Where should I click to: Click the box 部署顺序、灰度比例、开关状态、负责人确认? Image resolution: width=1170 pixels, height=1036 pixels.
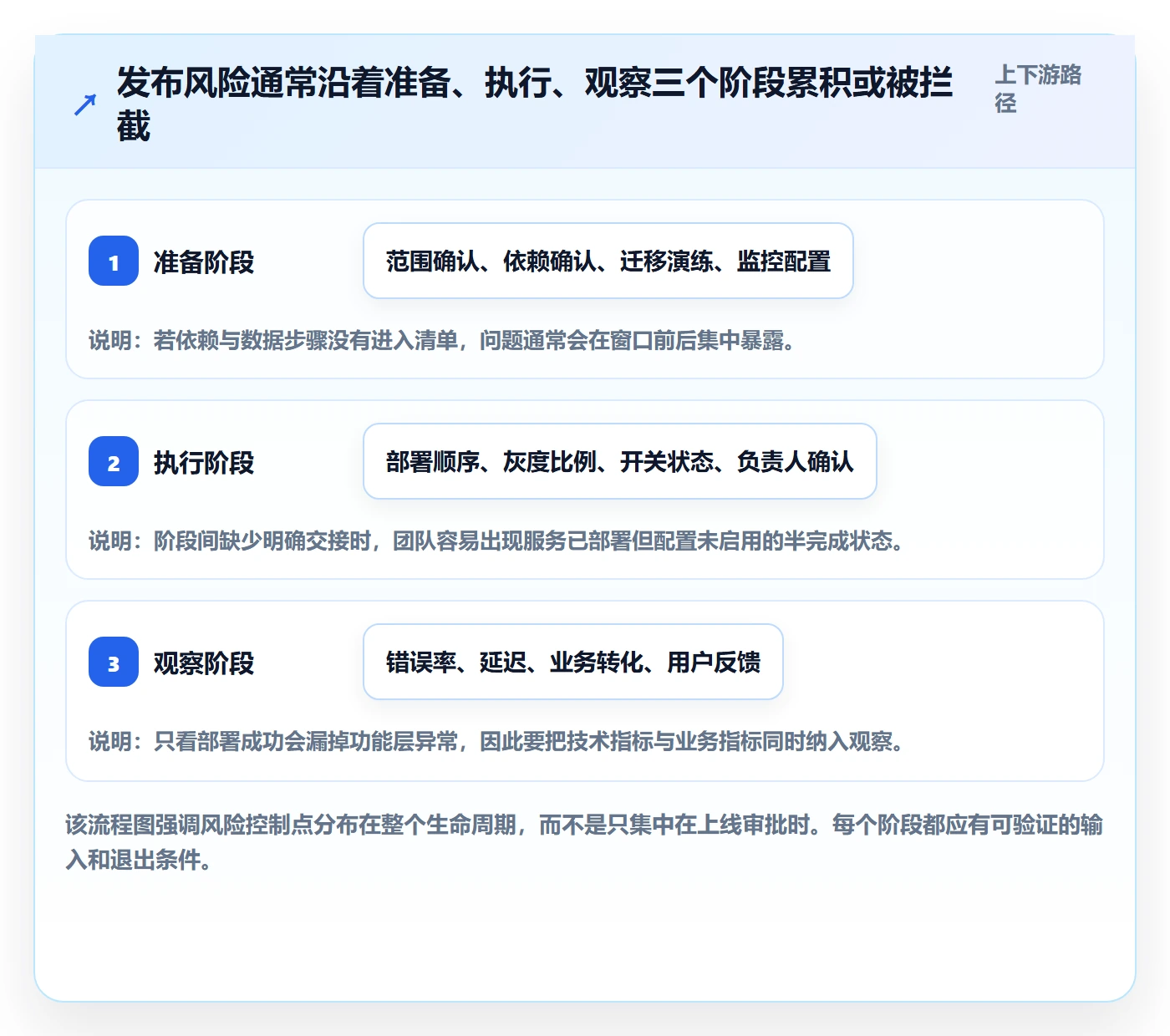tap(620, 461)
